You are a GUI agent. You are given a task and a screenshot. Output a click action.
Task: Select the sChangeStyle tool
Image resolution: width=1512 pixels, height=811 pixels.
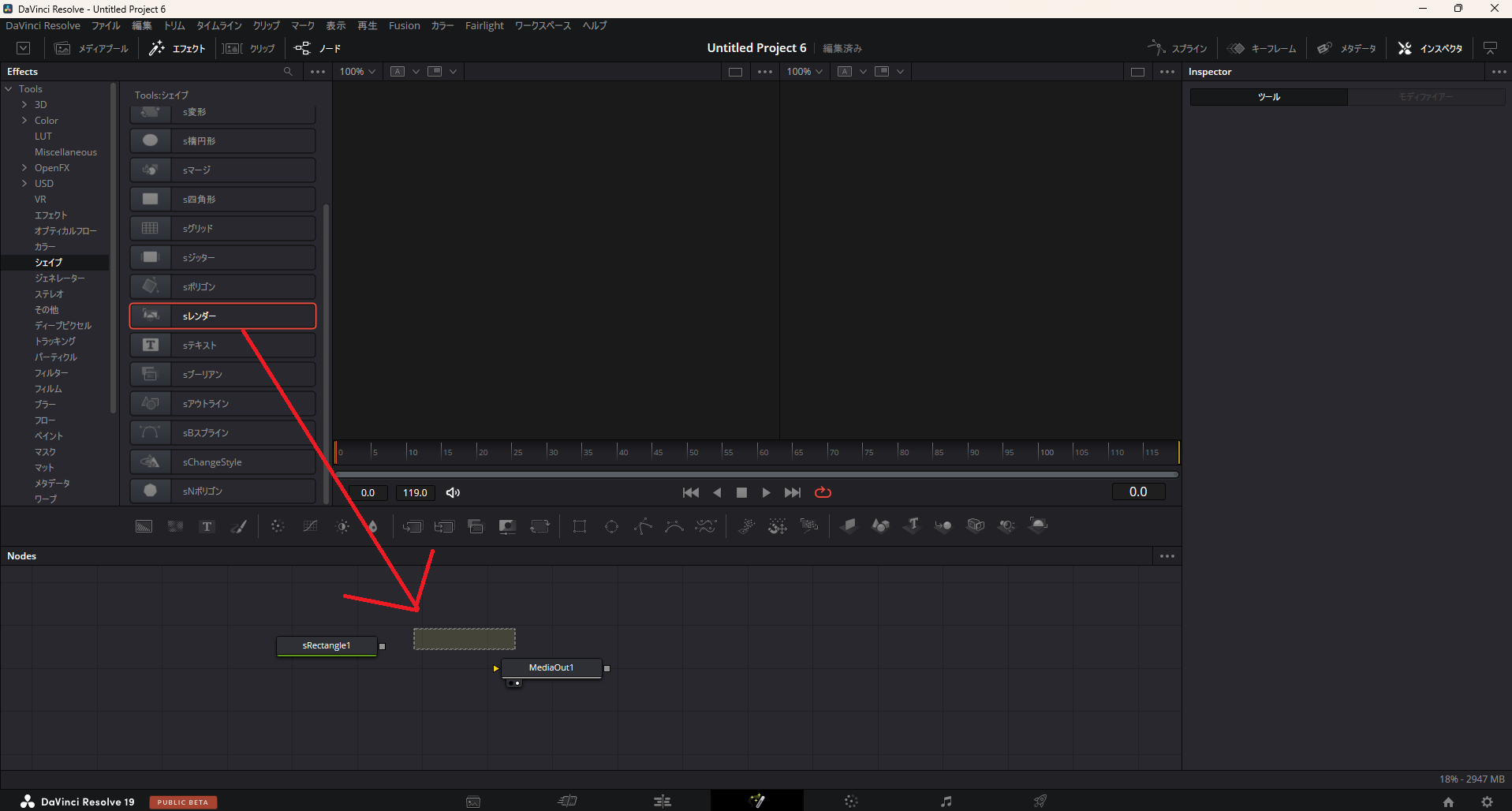[222, 462]
